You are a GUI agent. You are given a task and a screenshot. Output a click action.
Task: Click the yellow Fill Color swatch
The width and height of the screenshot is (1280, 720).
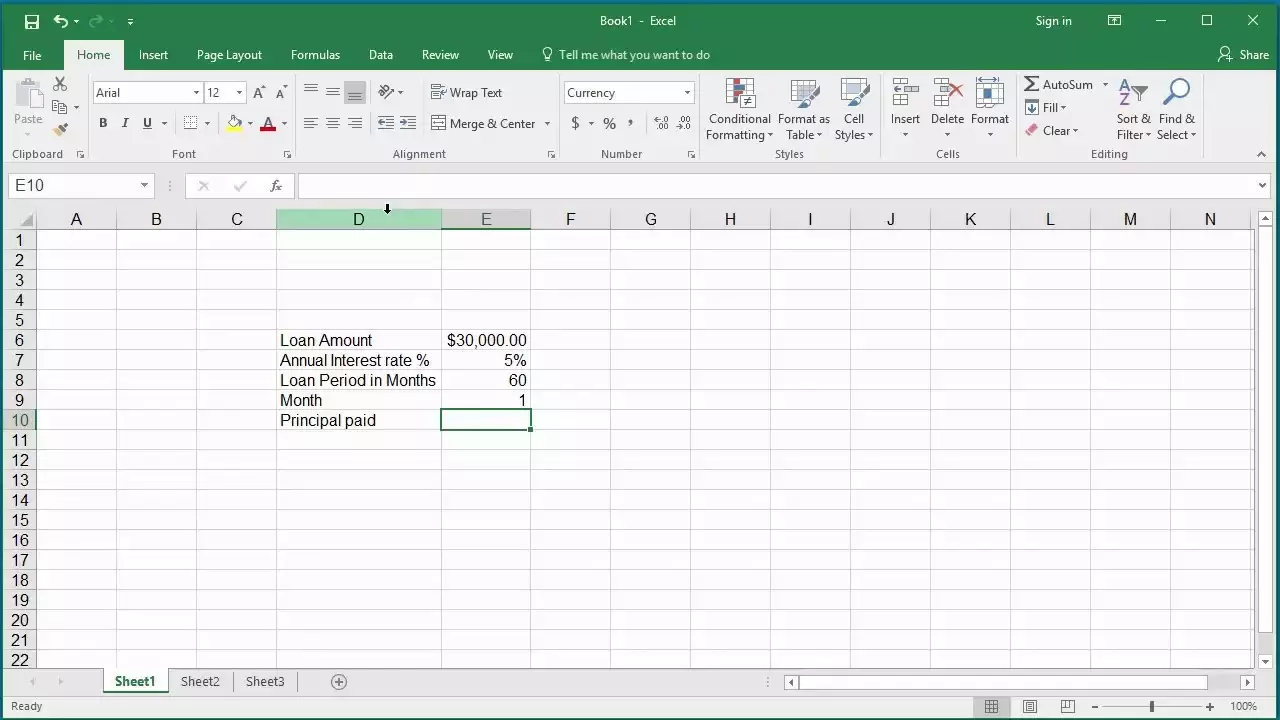[234, 124]
